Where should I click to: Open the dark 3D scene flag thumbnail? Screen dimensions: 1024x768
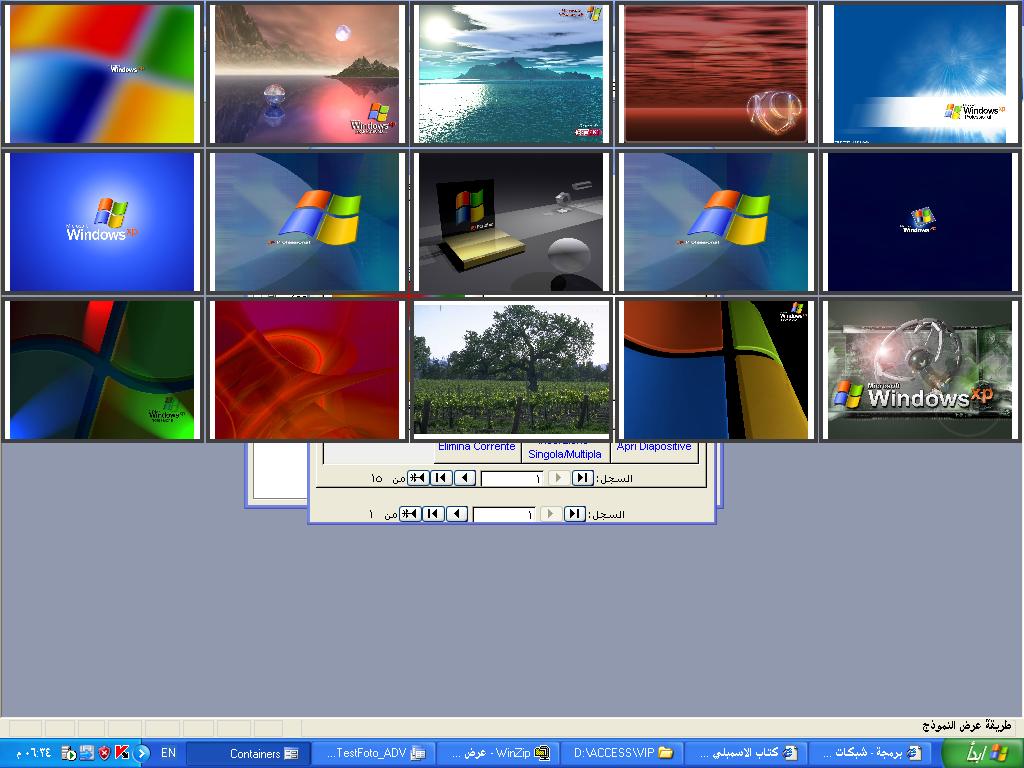click(x=511, y=221)
